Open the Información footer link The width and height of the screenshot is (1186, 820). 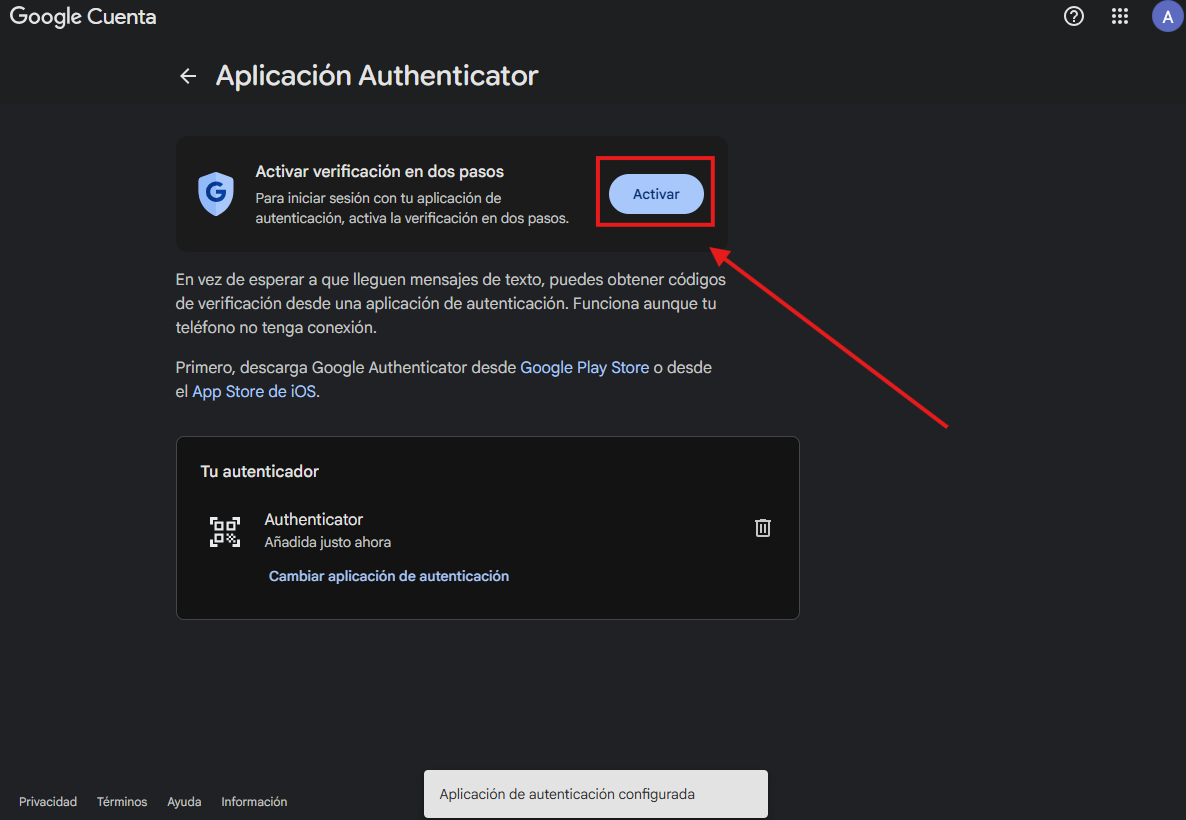point(254,802)
